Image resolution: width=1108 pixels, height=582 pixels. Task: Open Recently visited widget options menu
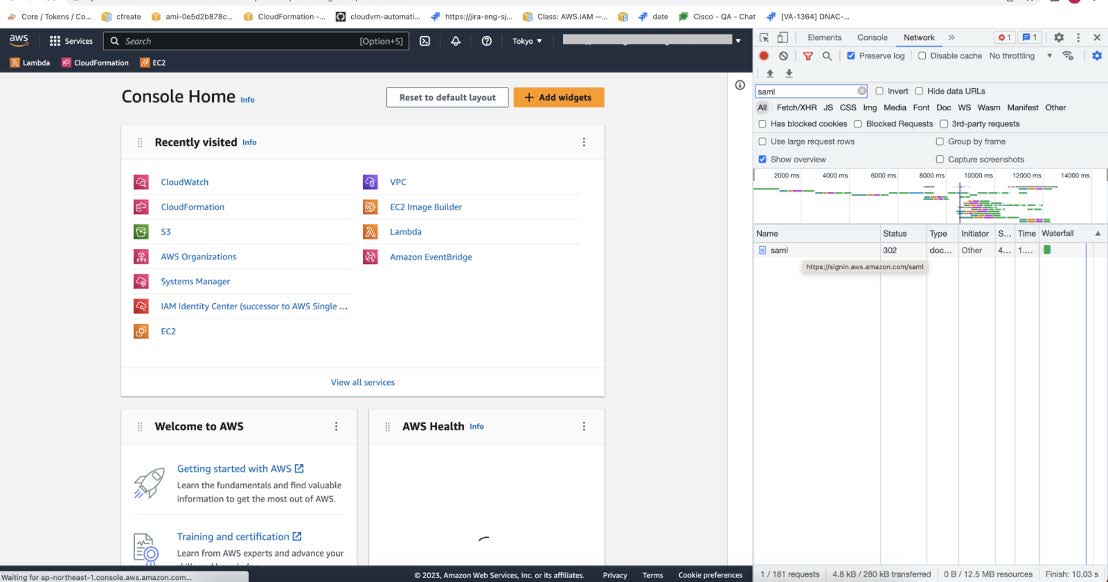[x=584, y=142]
